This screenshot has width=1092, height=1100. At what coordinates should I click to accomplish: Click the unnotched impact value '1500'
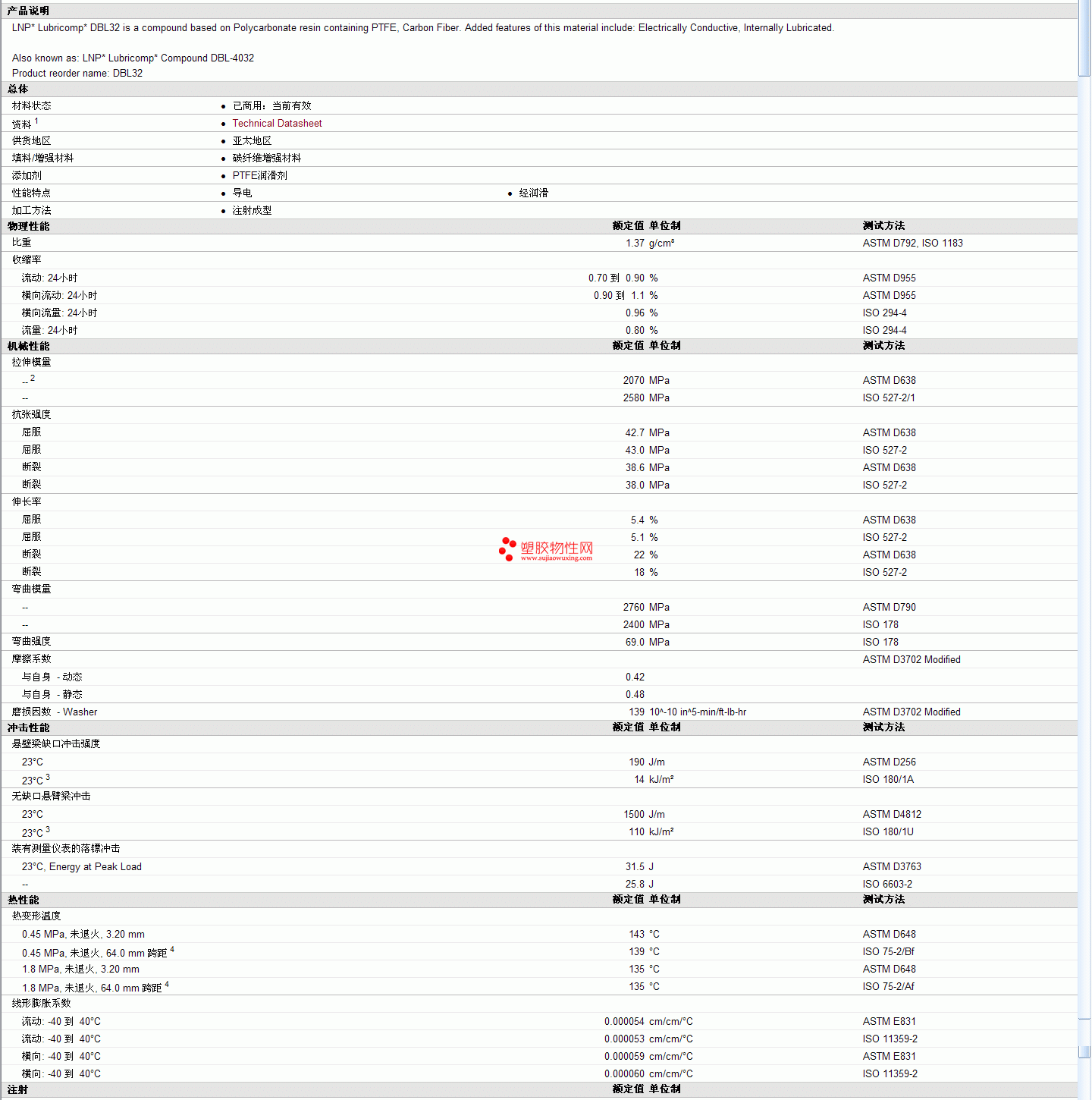[634, 814]
